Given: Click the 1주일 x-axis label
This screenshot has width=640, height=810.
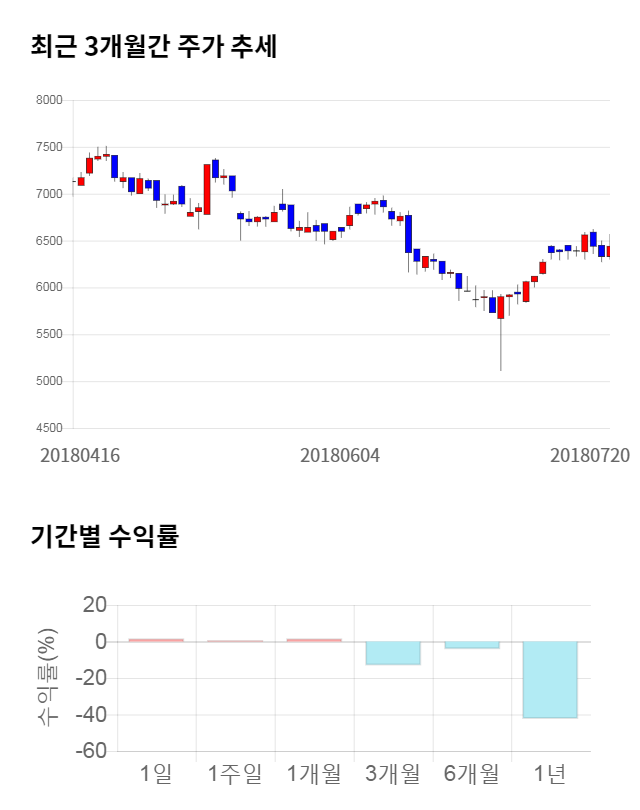Looking at the screenshot, I should coord(235,773).
